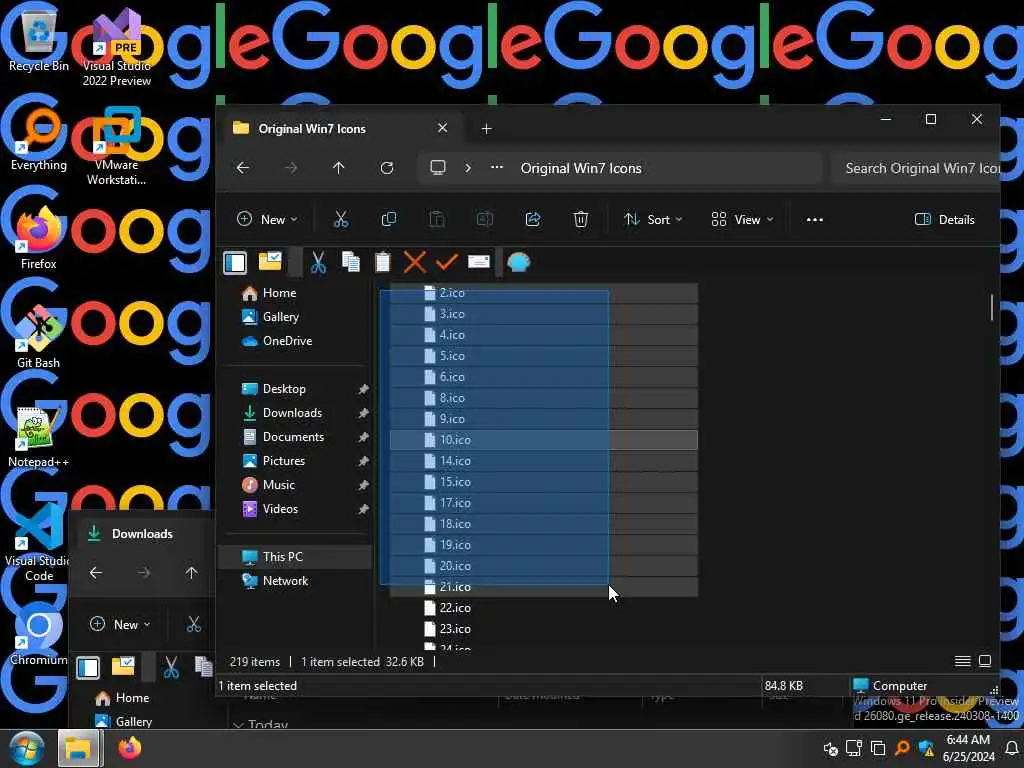
Task: Open Firefox from the desktop shortcut
Action: [39, 239]
